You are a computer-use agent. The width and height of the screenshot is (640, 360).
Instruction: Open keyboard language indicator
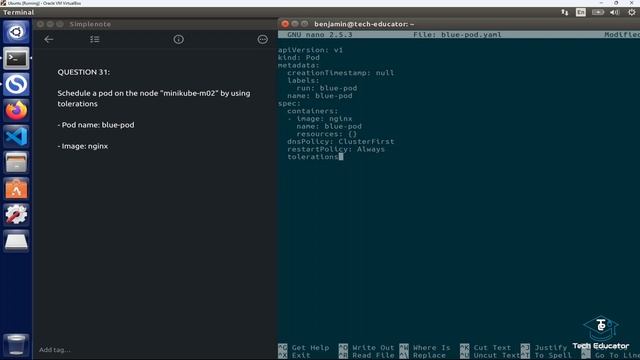[x=580, y=12]
